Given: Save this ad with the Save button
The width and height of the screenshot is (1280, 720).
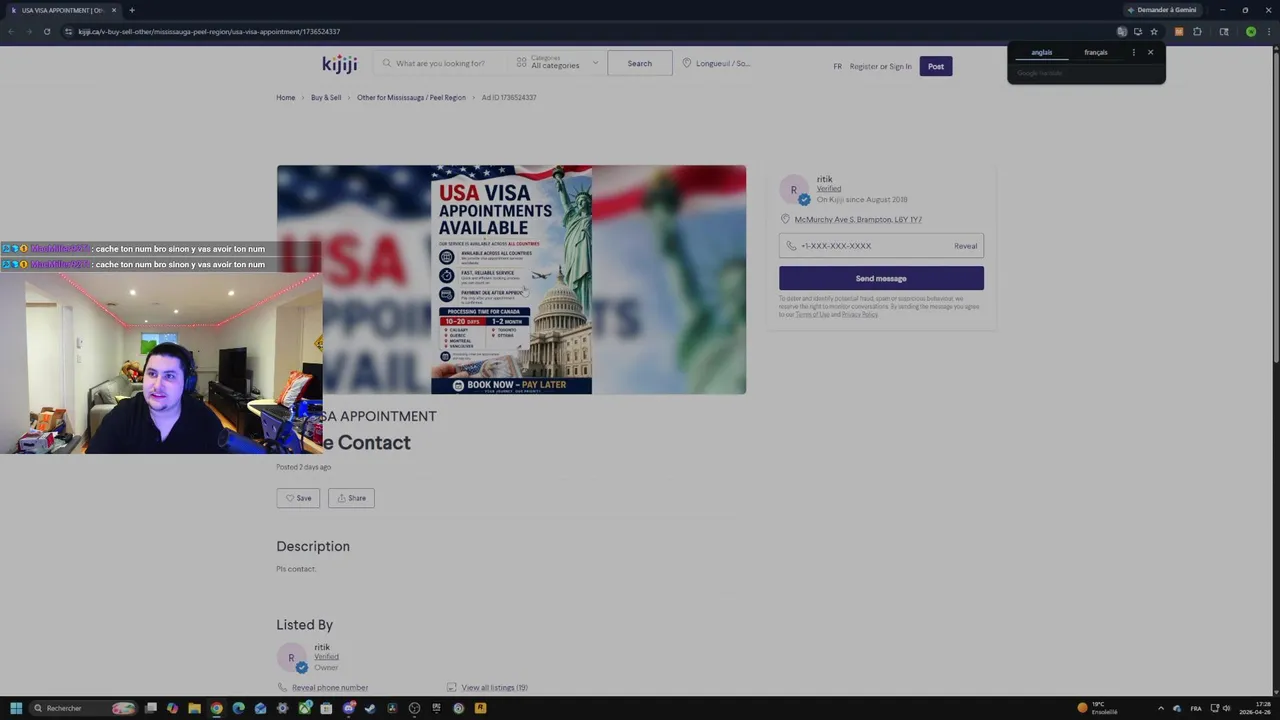Looking at the screenshot, I should (x=298, y=498).
